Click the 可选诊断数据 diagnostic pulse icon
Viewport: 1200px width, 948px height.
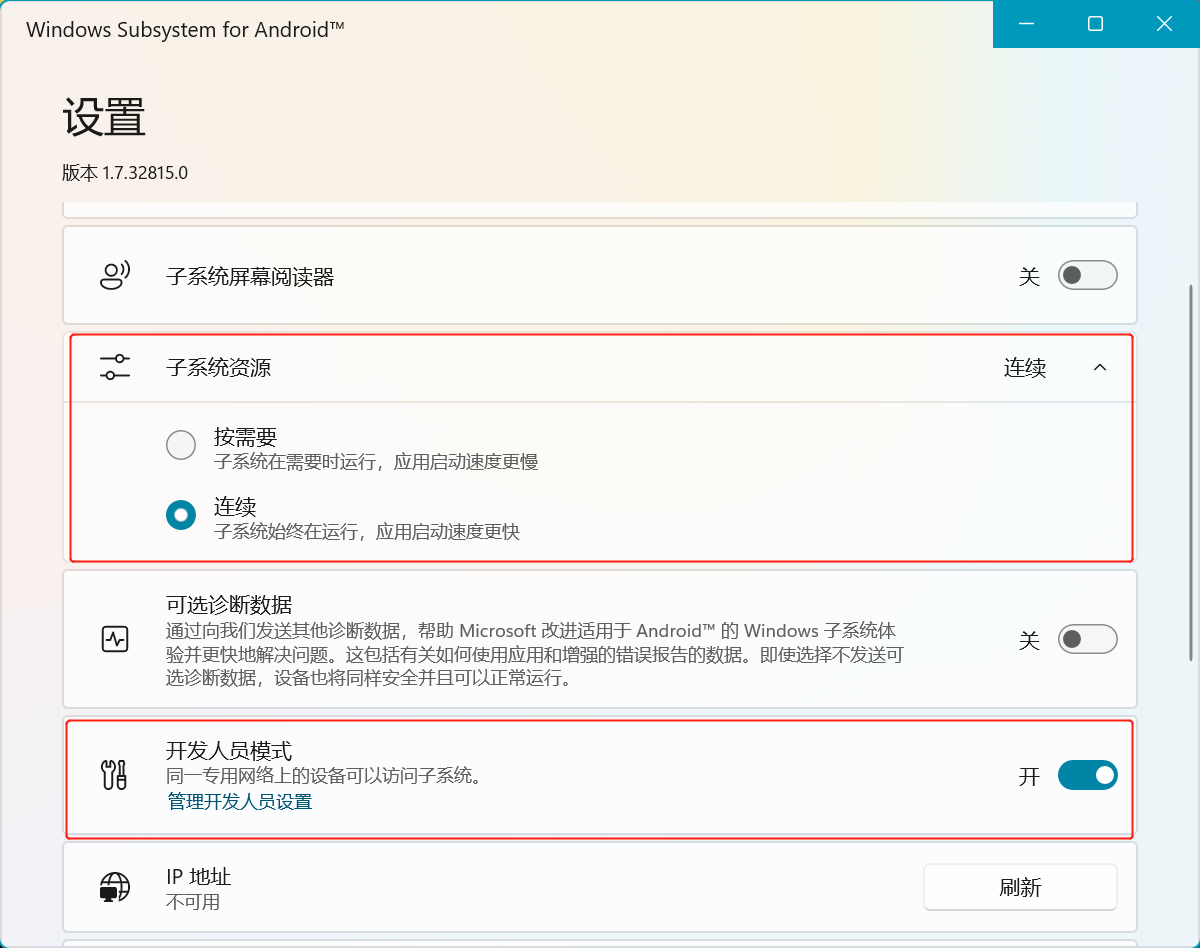click(x=115, y=639)
